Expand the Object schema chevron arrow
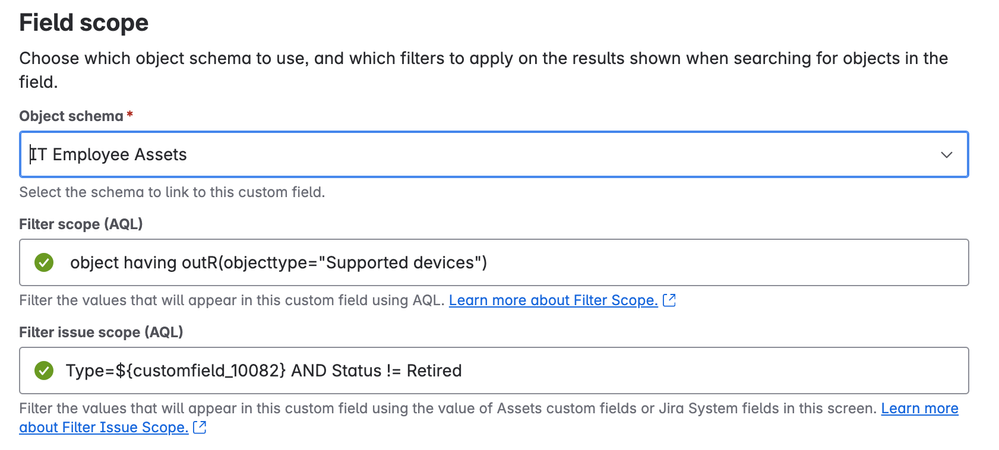Image resolution: width=999 pixels, height=450 pixels. [946, 155]
